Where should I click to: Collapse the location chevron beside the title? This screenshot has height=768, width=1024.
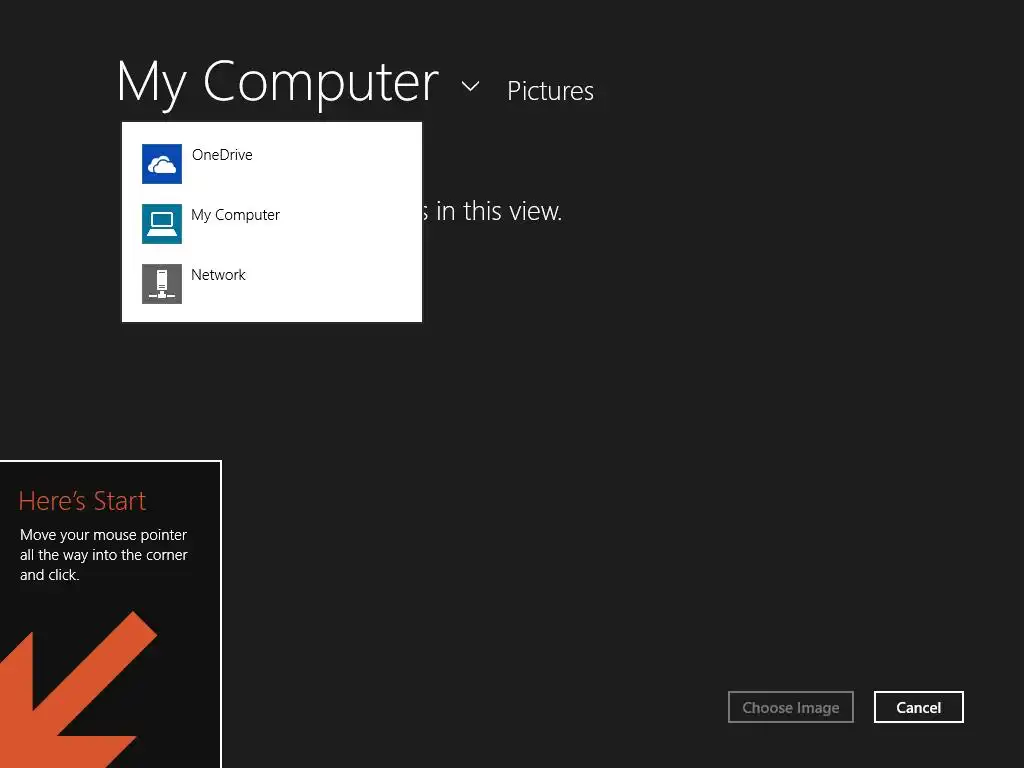tap(470, 86)
